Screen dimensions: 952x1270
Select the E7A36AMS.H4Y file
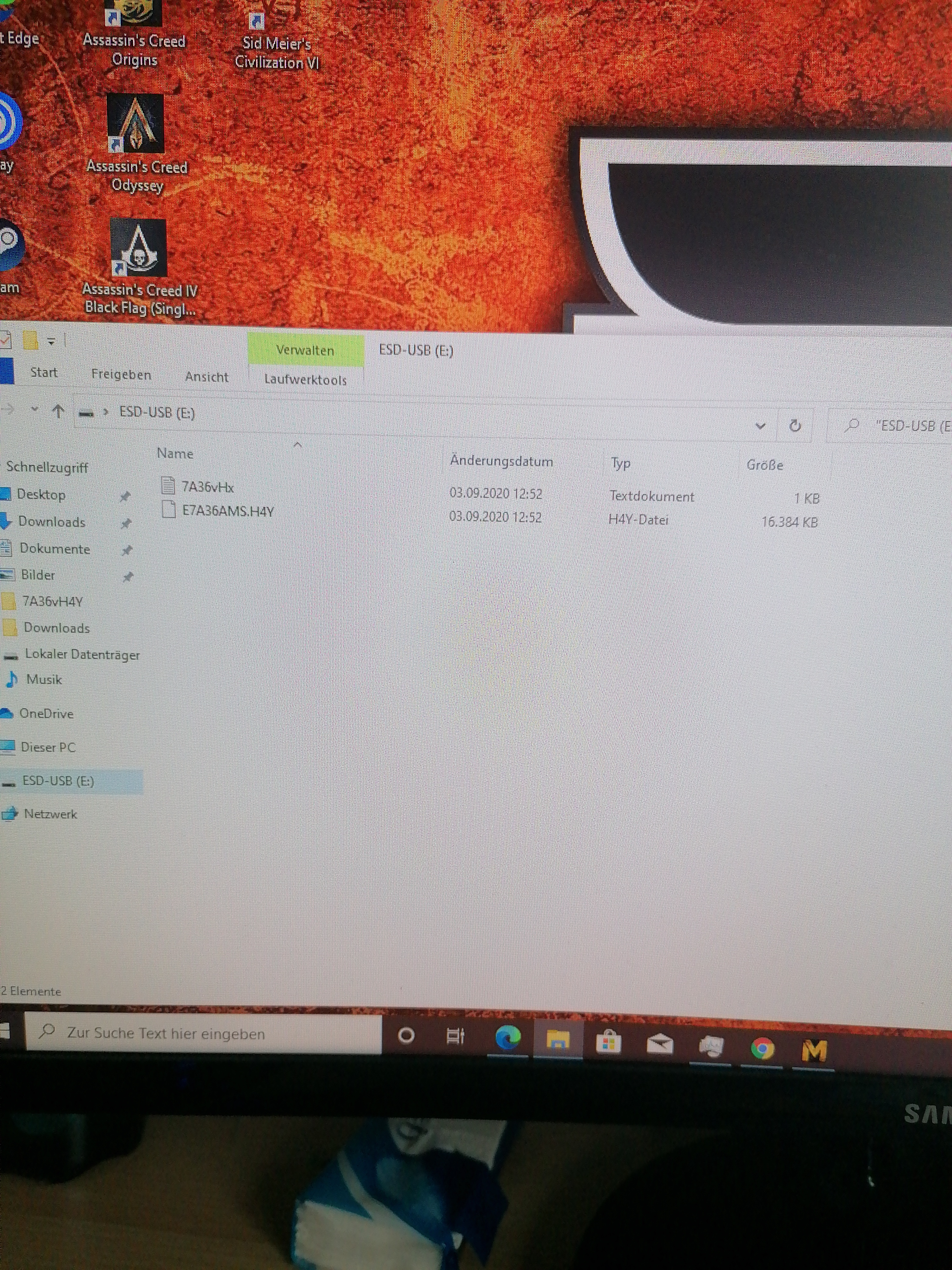227,511
